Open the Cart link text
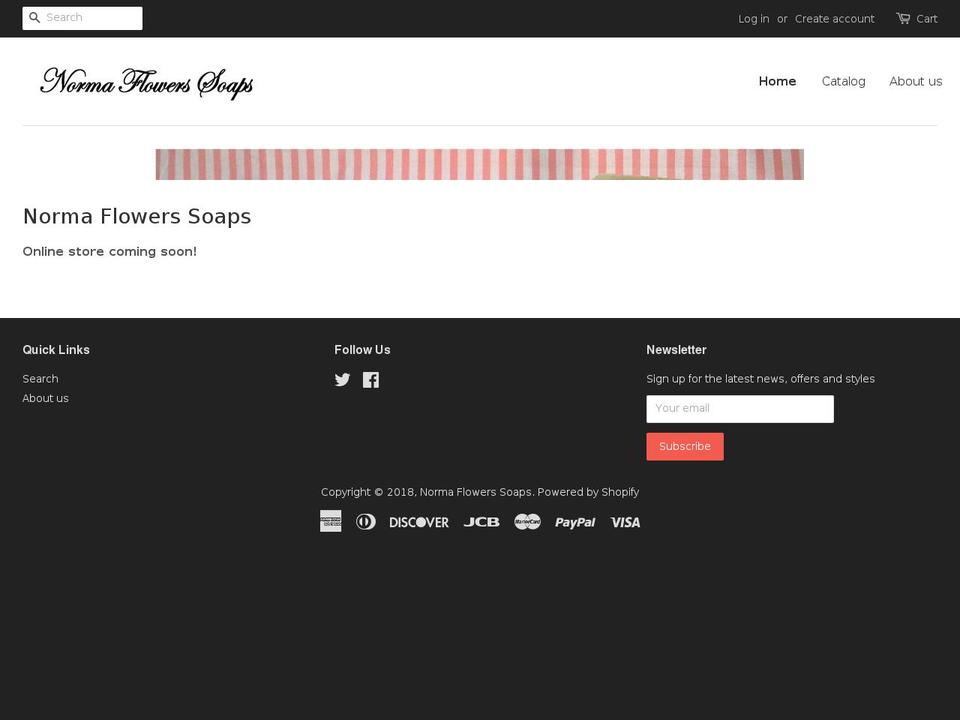 pos(927,19)
